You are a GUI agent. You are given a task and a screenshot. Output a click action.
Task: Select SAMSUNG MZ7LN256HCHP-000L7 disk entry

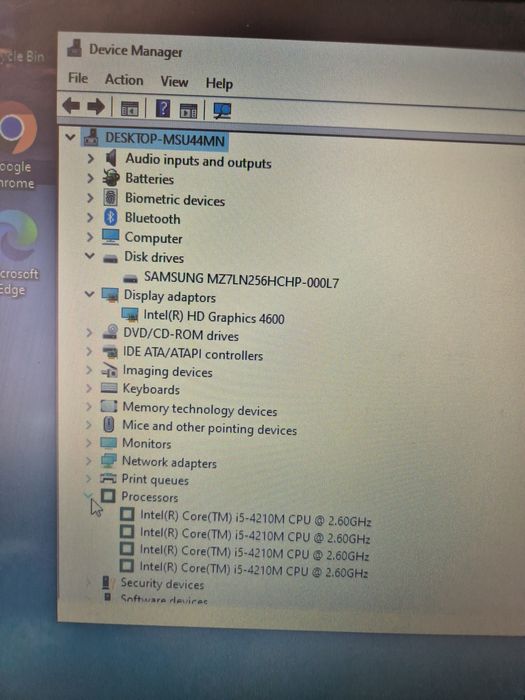pyautogui.click(x=241, y=280)
